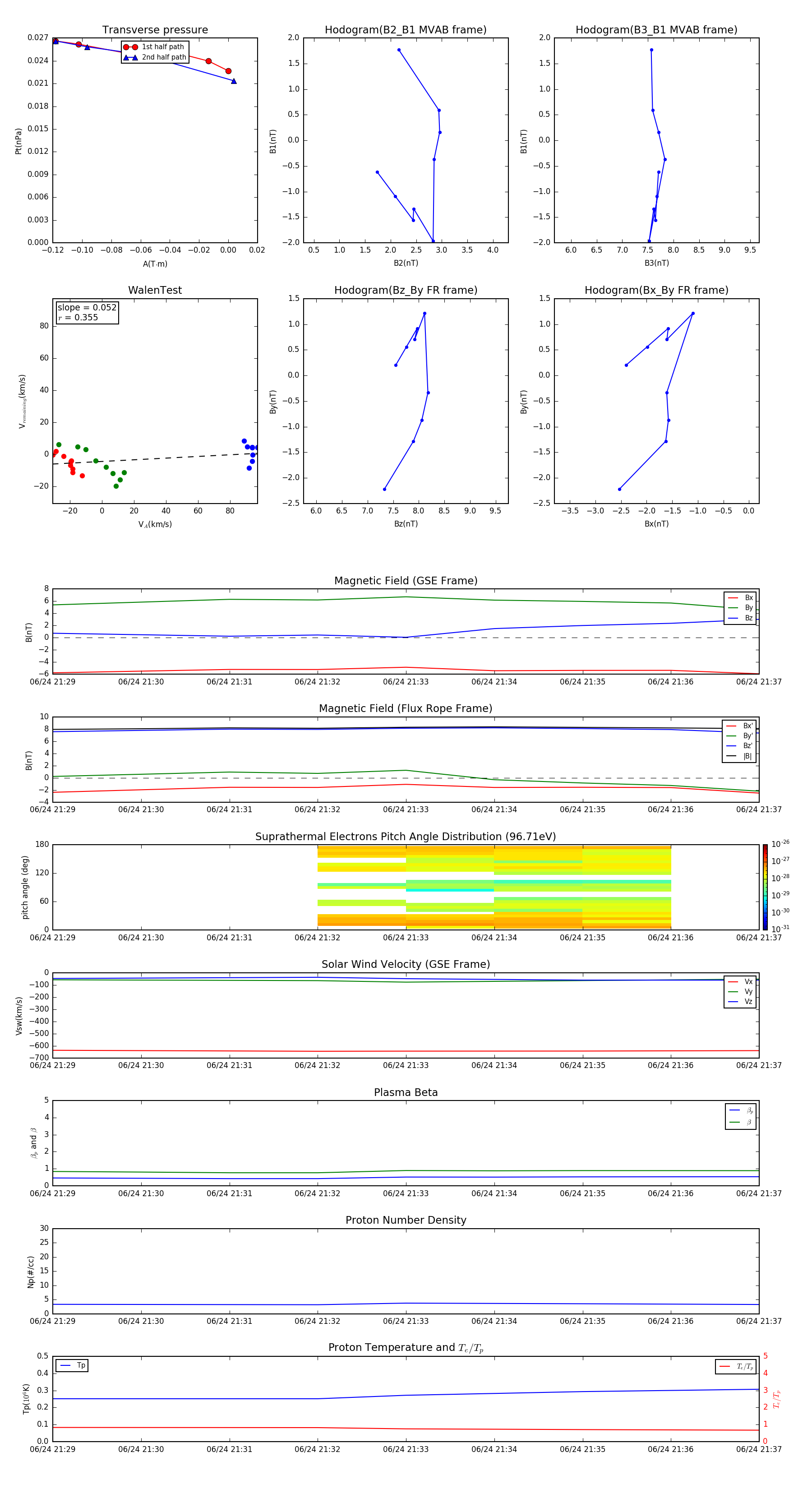Click the 'Hodogram(B2_B1 MVAB frame)' title
The height and width of the screenshot is (1489, 812).
406,30
